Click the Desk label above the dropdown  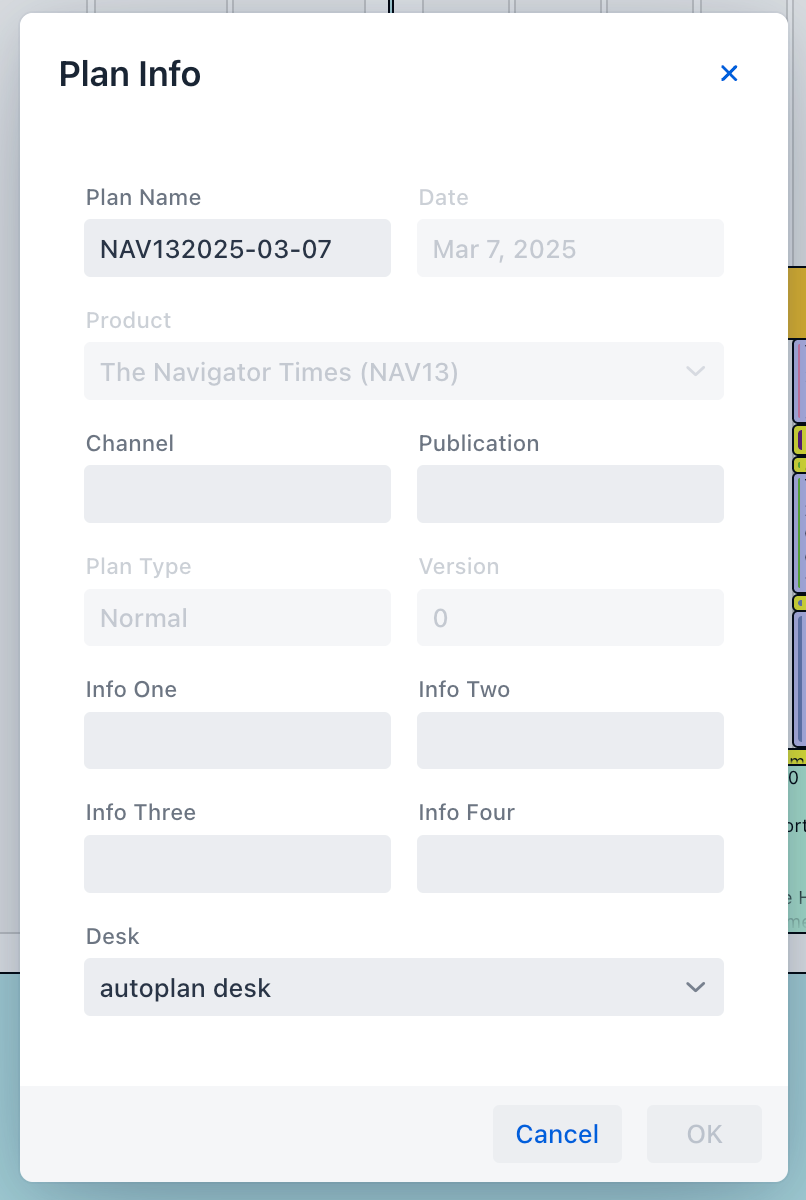point(112,937)
